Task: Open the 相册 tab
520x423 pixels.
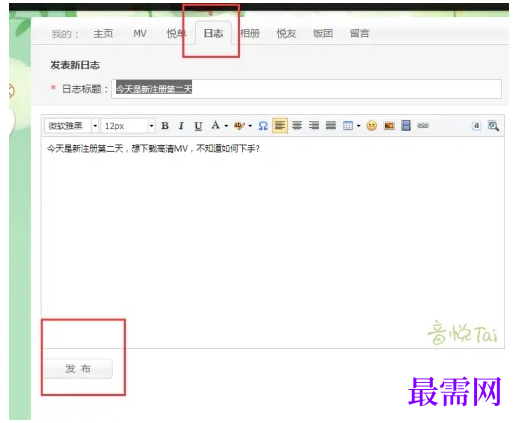Action: (x=250, y=33)
